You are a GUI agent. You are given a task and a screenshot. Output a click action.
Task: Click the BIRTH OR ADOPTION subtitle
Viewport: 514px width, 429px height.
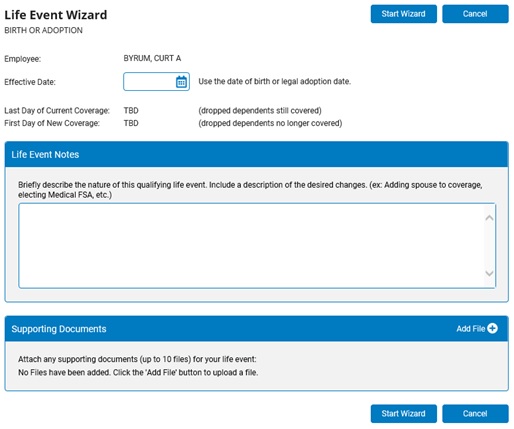point(43,30)
